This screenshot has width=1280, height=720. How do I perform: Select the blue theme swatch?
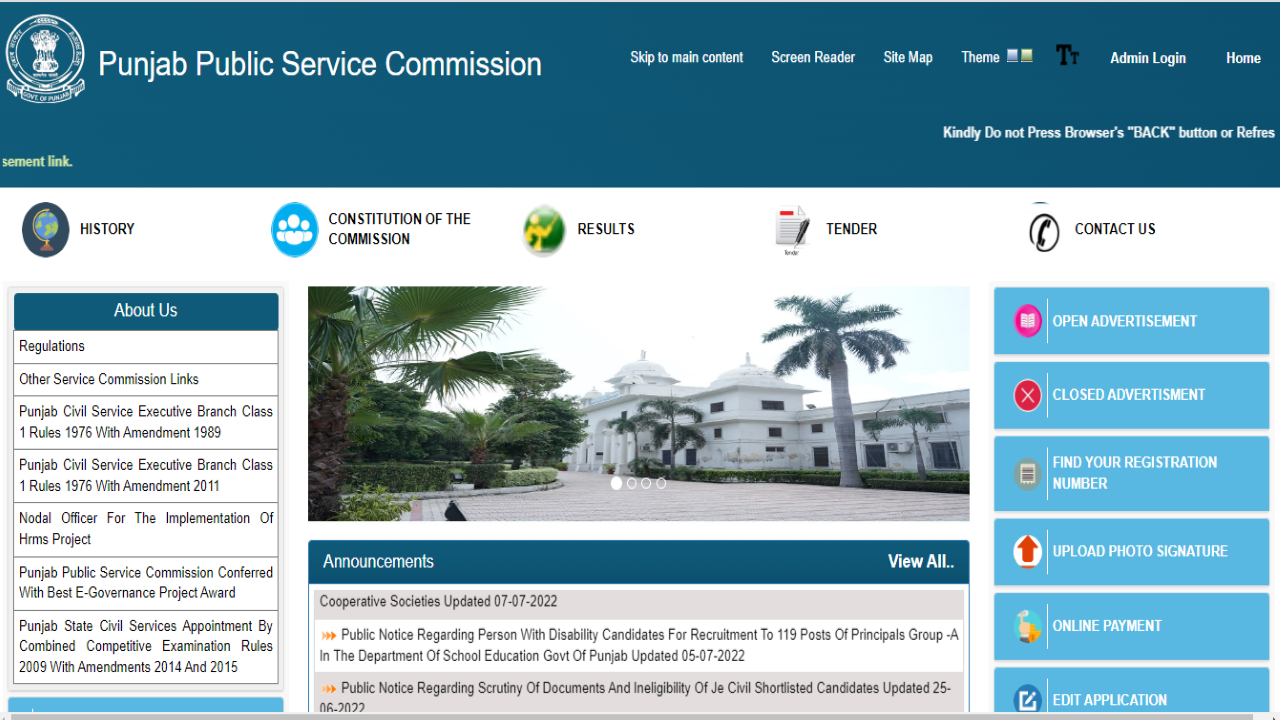click(1013, 56)
